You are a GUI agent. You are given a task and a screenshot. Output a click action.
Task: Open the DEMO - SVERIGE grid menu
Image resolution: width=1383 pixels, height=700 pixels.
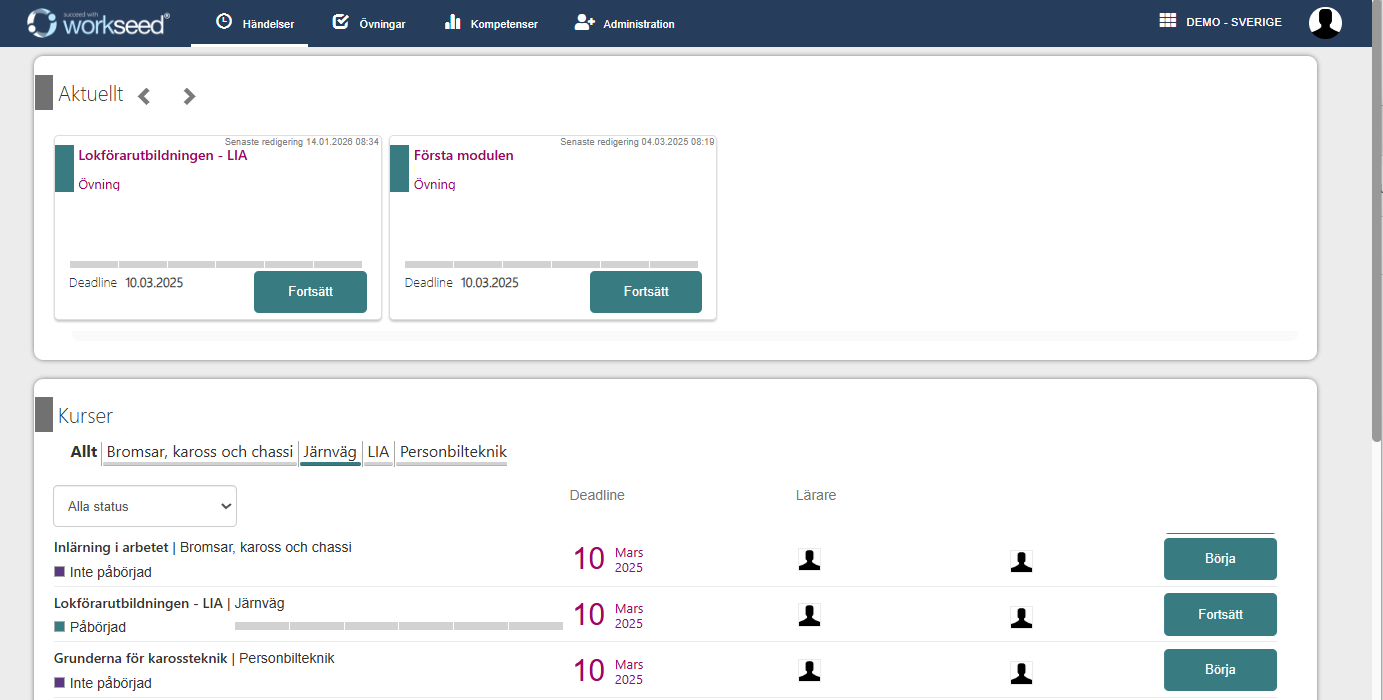click(x=1219, y=22)
